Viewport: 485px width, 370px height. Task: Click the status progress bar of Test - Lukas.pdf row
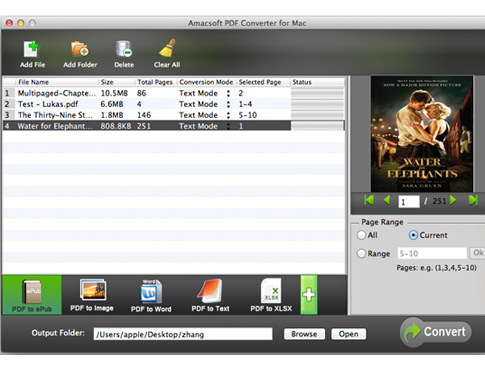tap(317, 104)
